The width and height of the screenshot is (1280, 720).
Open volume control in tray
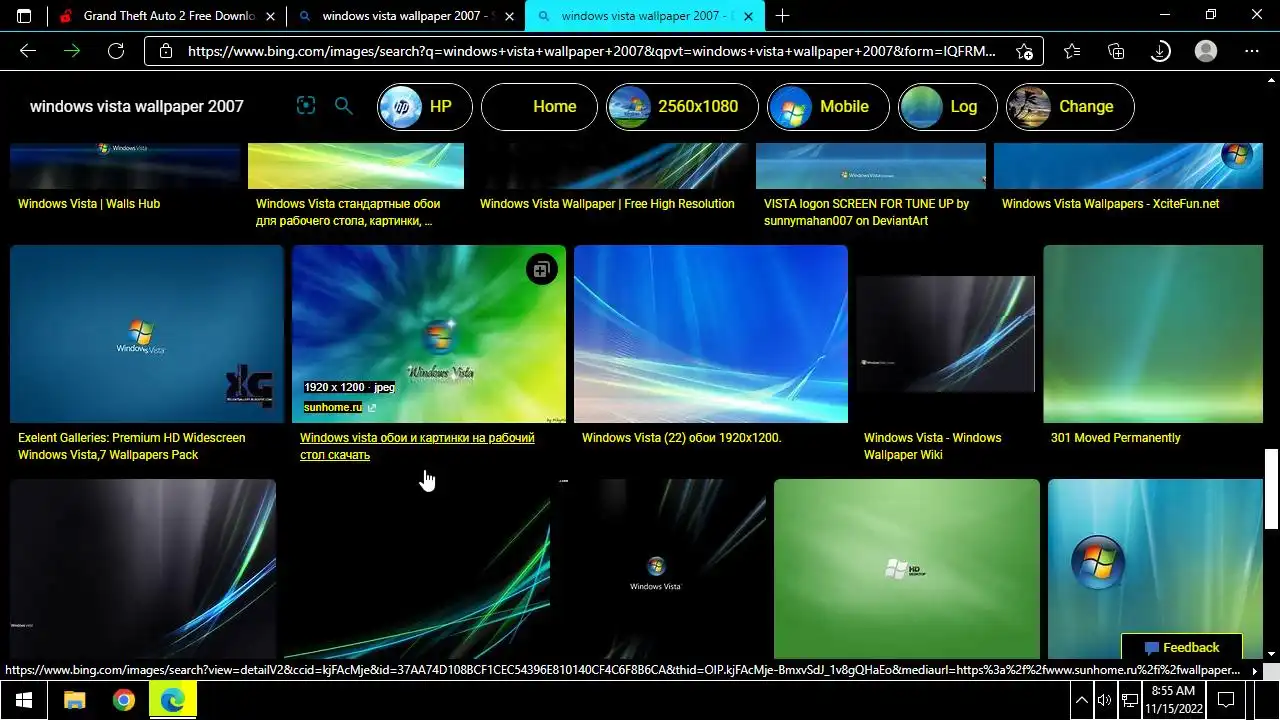(1104, 700)
